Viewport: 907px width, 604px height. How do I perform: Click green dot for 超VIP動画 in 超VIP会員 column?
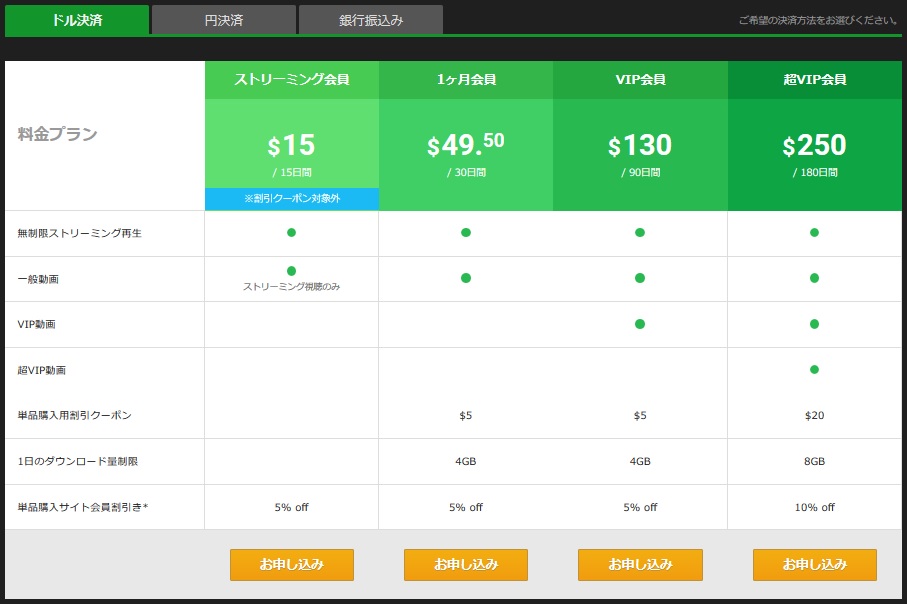(814, 370)
